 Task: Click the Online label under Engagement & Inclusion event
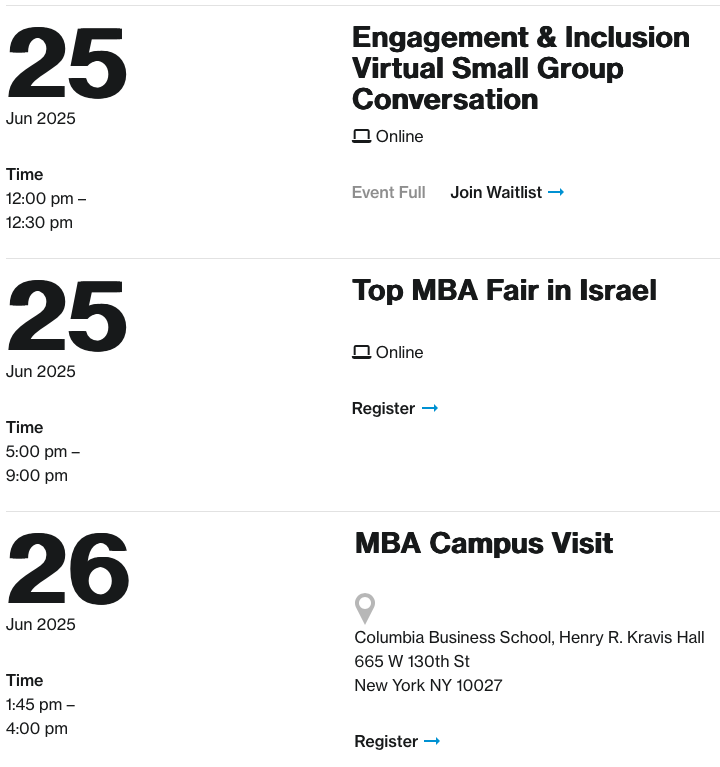[399, 136]
